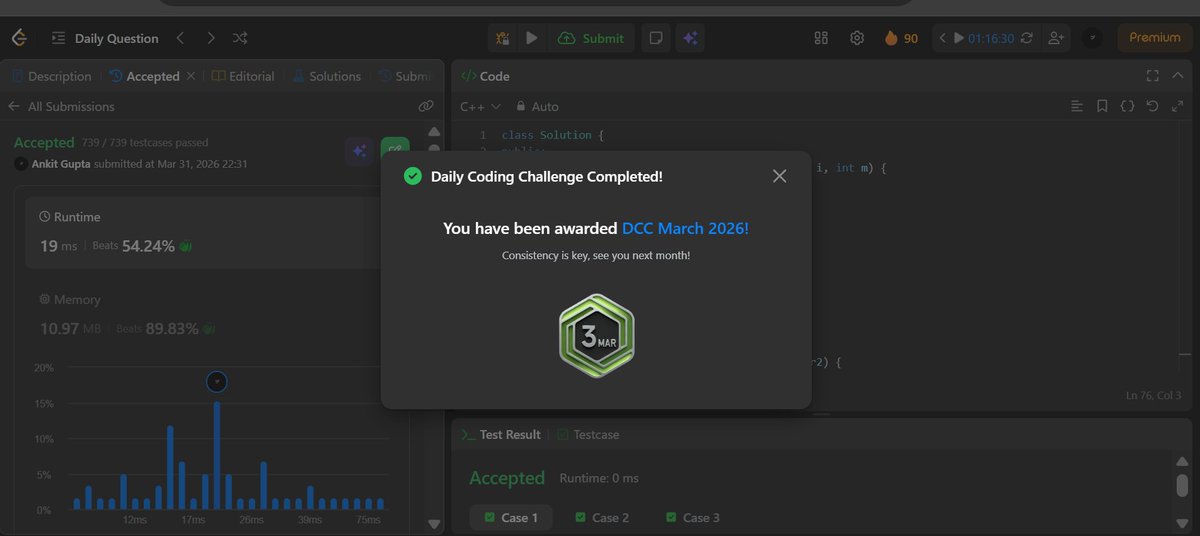Viewport: 1200px width, 536px height.
Task: Click the bookmark icon in code editor
Action: 1101,106
